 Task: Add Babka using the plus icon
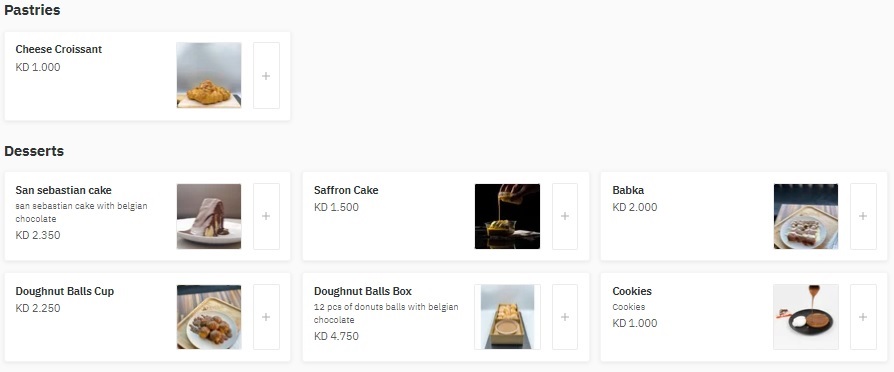863,216
